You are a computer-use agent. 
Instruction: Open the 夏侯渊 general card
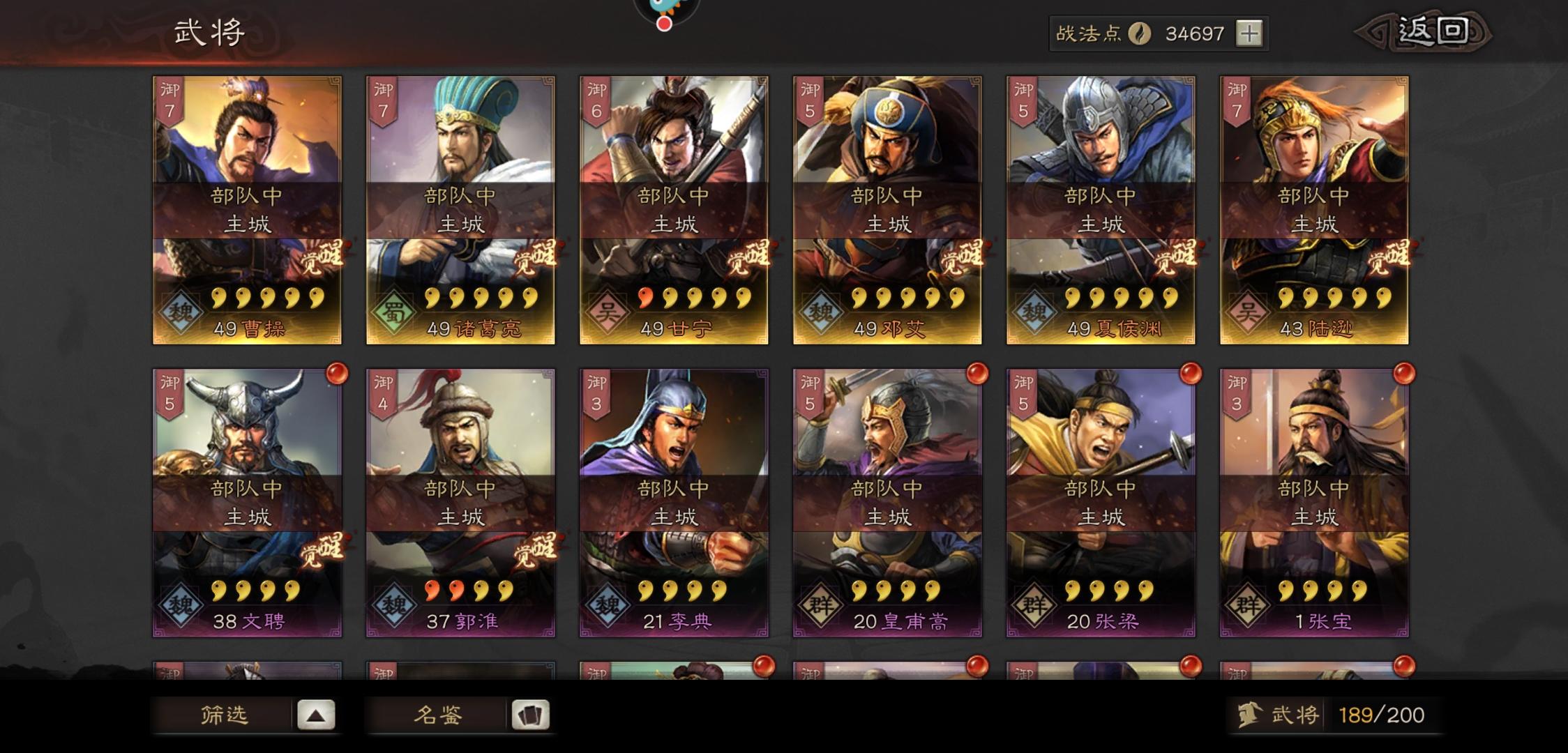coord(1101,210)
